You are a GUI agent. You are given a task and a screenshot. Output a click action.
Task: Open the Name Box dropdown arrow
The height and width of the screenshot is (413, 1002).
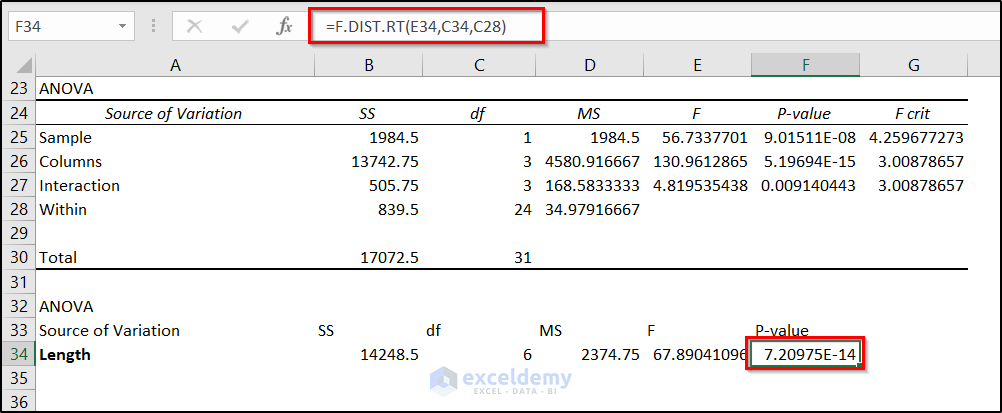(x=122, y=26)
